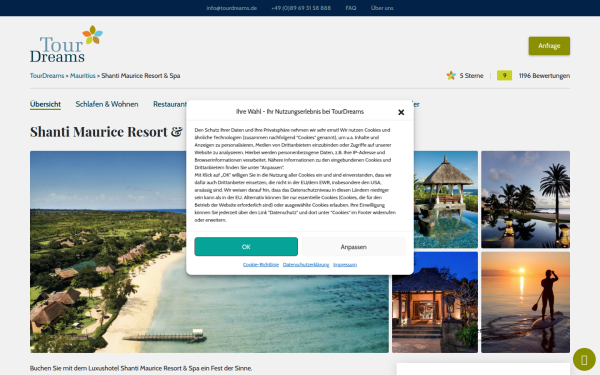
Task: Select the Übersicht tab
Action: pos(46,104)
